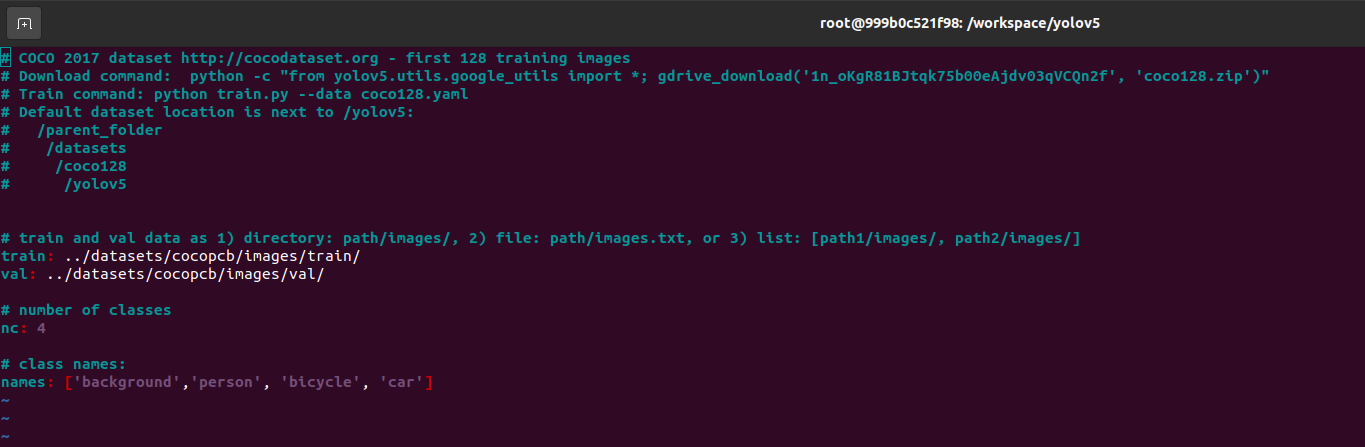Click the 'bicycle' class name string
Image resolution: width=1365 pixels, height=447 pixels.
pyautogui.click(x=321, y=382)
